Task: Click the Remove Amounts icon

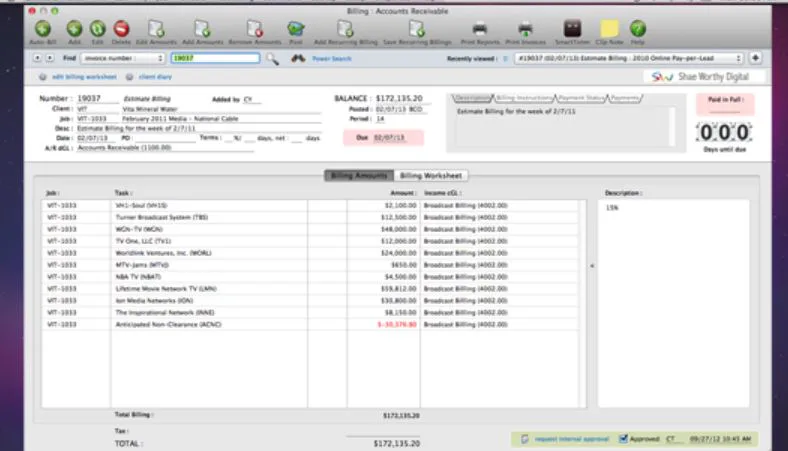Action: [255, 29]
